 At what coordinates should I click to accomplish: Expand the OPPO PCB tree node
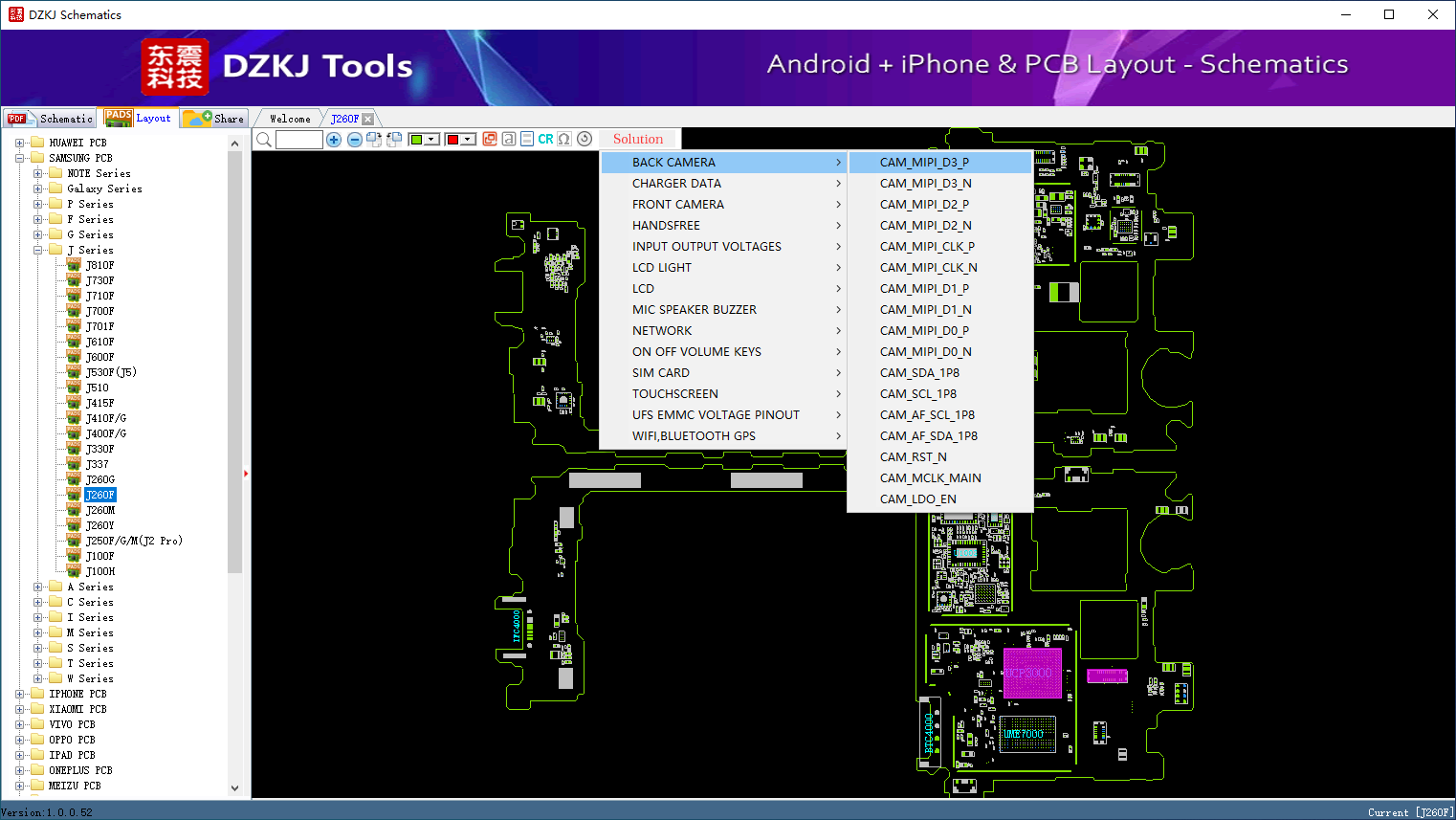tap(20, 740)
